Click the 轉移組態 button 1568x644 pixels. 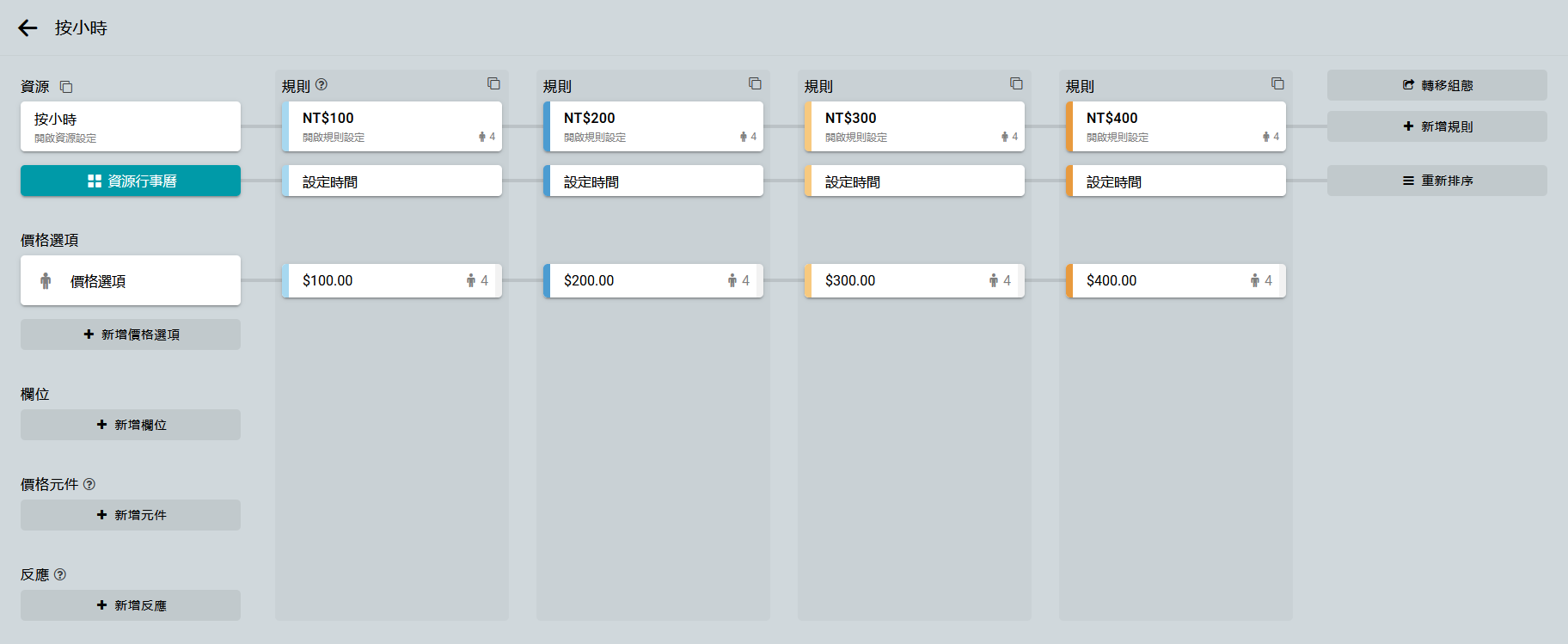[1436, 85]
